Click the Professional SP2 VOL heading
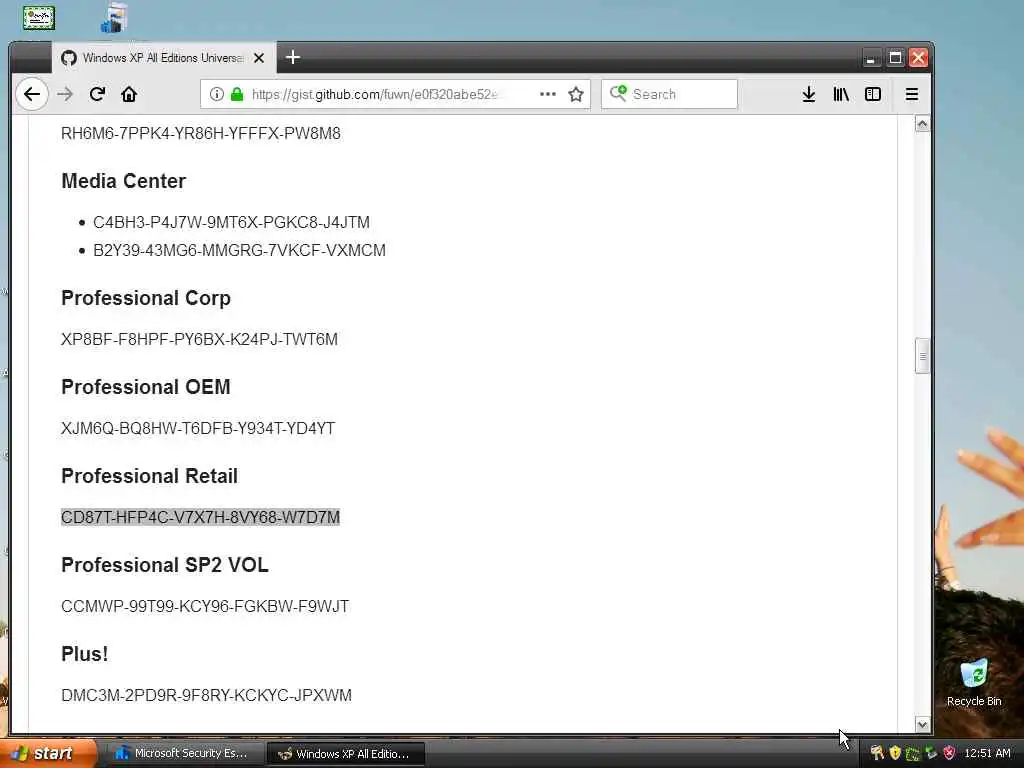 (x=165, y=564)
